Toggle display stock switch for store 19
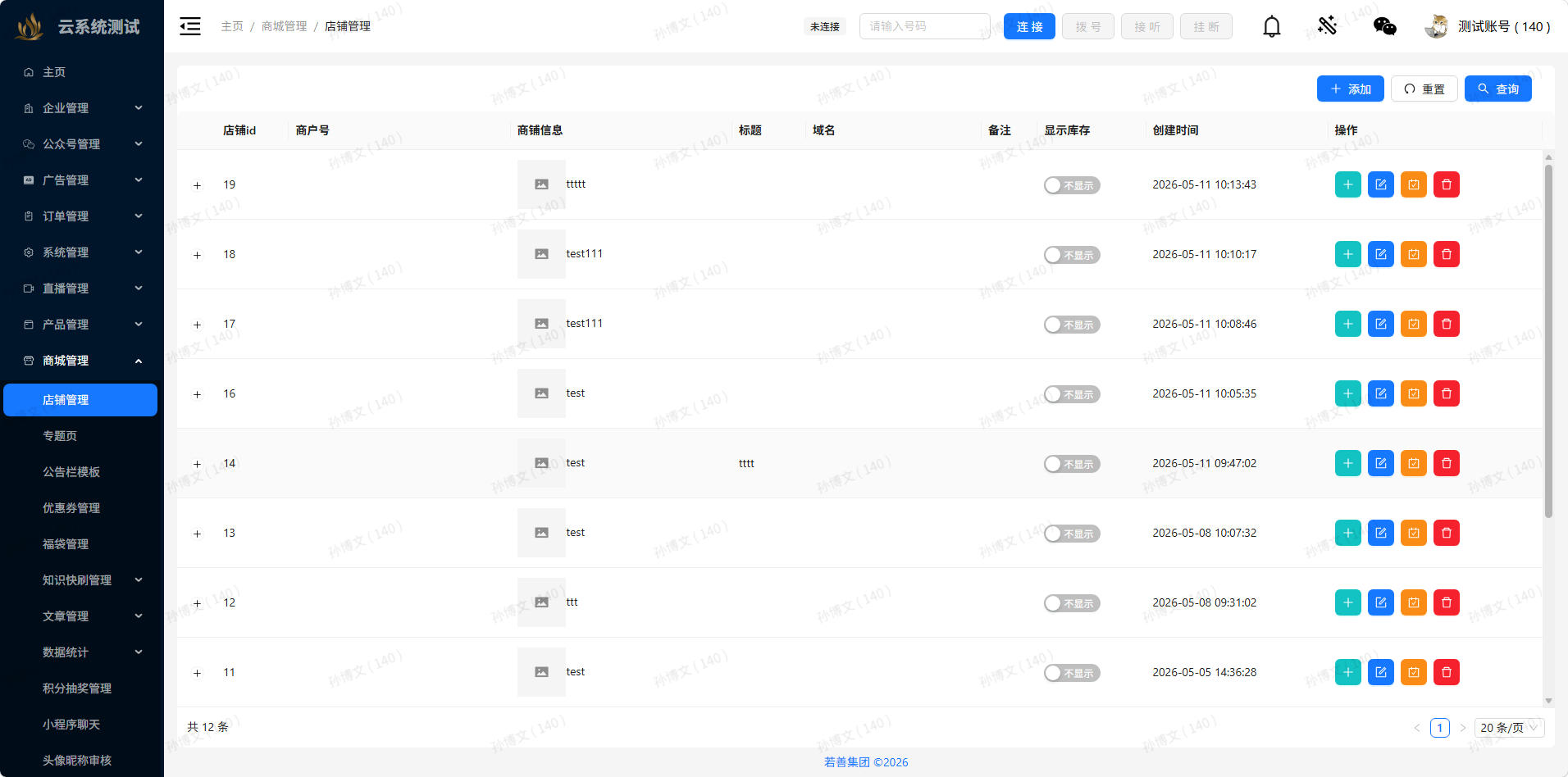This screenshot has width=1568, height=777. (x=1072, y=185)
